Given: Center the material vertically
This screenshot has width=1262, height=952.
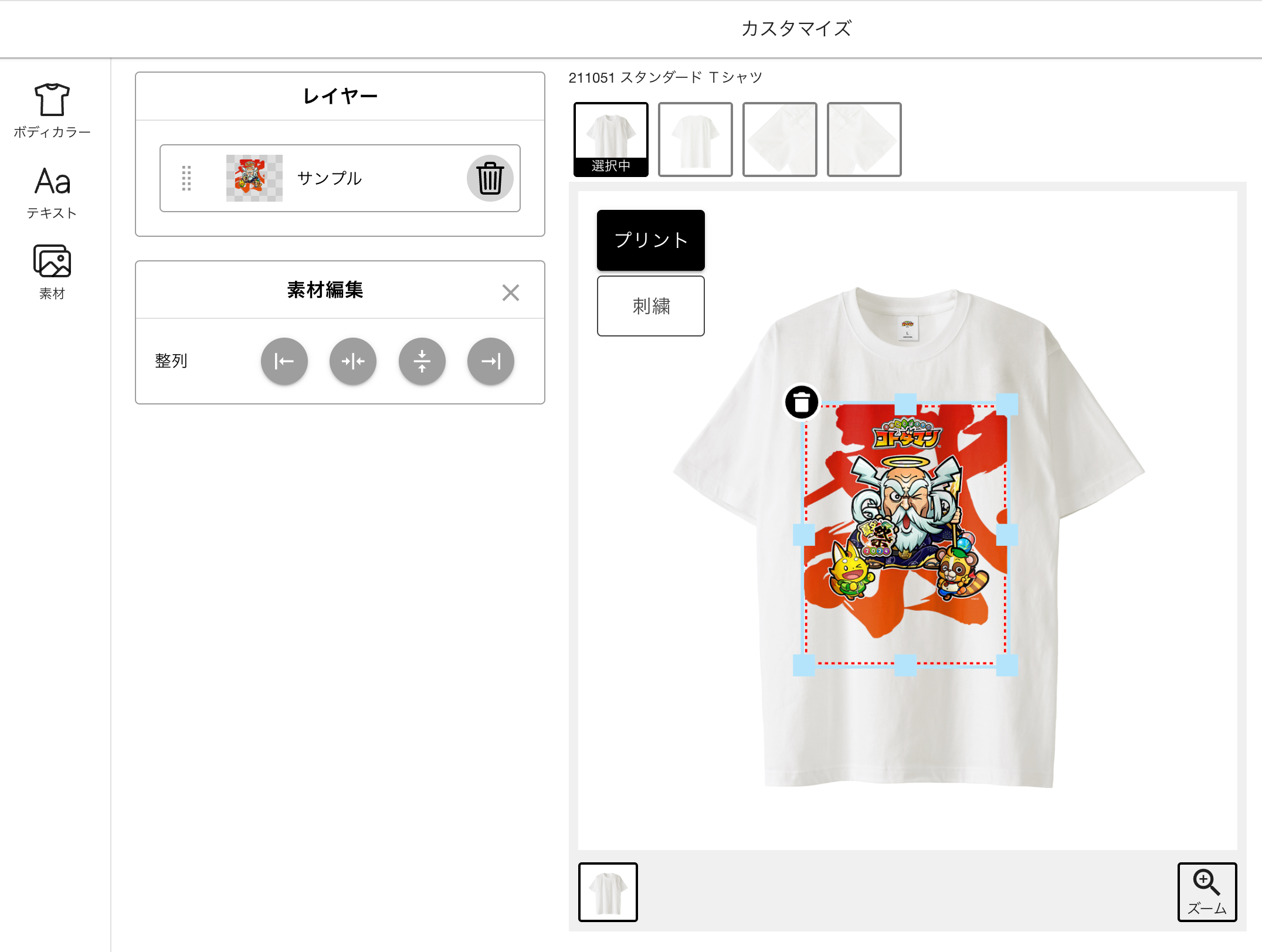Looking at the screenshot, I should click(x=422, y=361).
